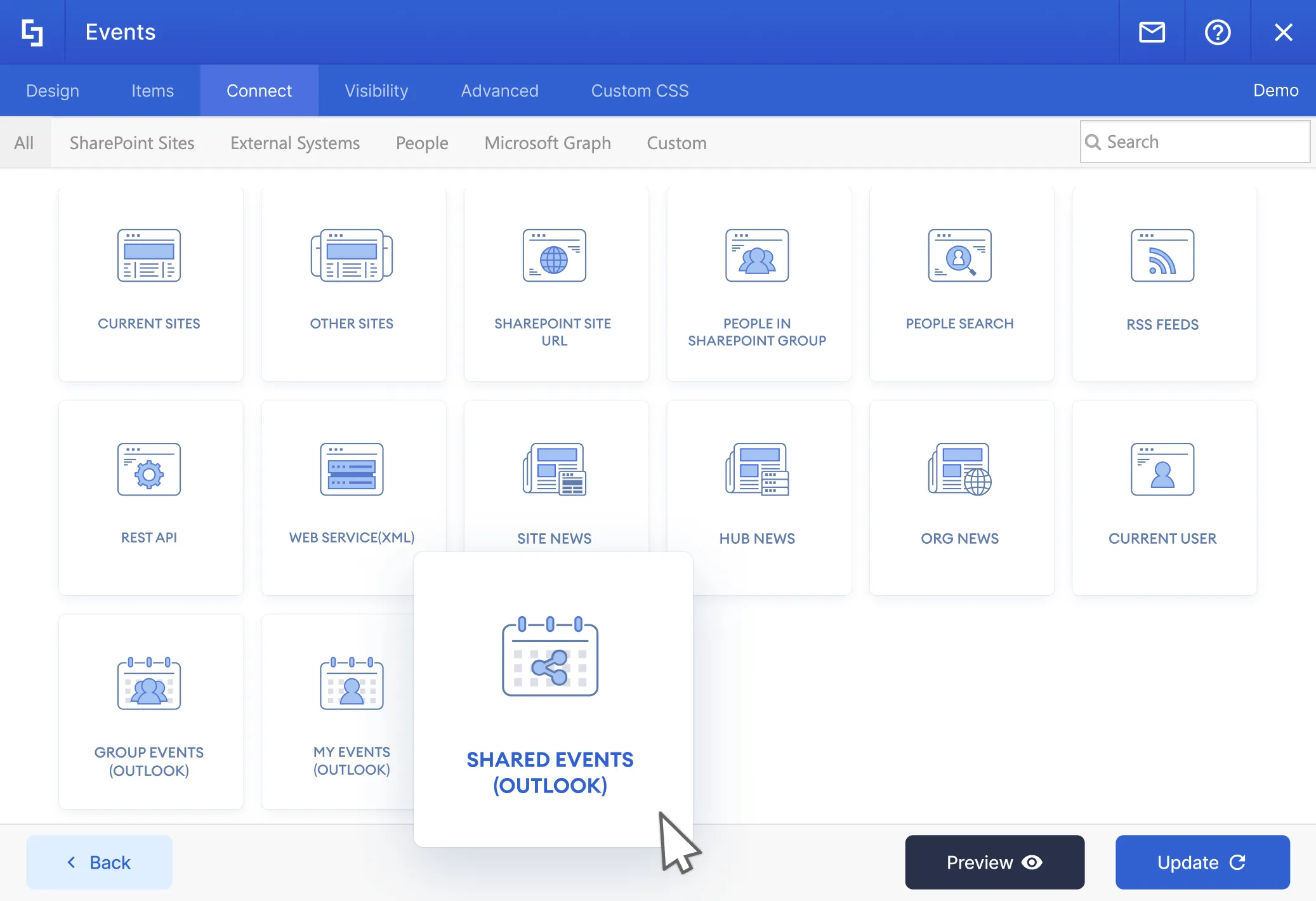Viewport: 1316px width, 901px height.
Task: Switch to the Design tab
Action: tap(53, 91)
